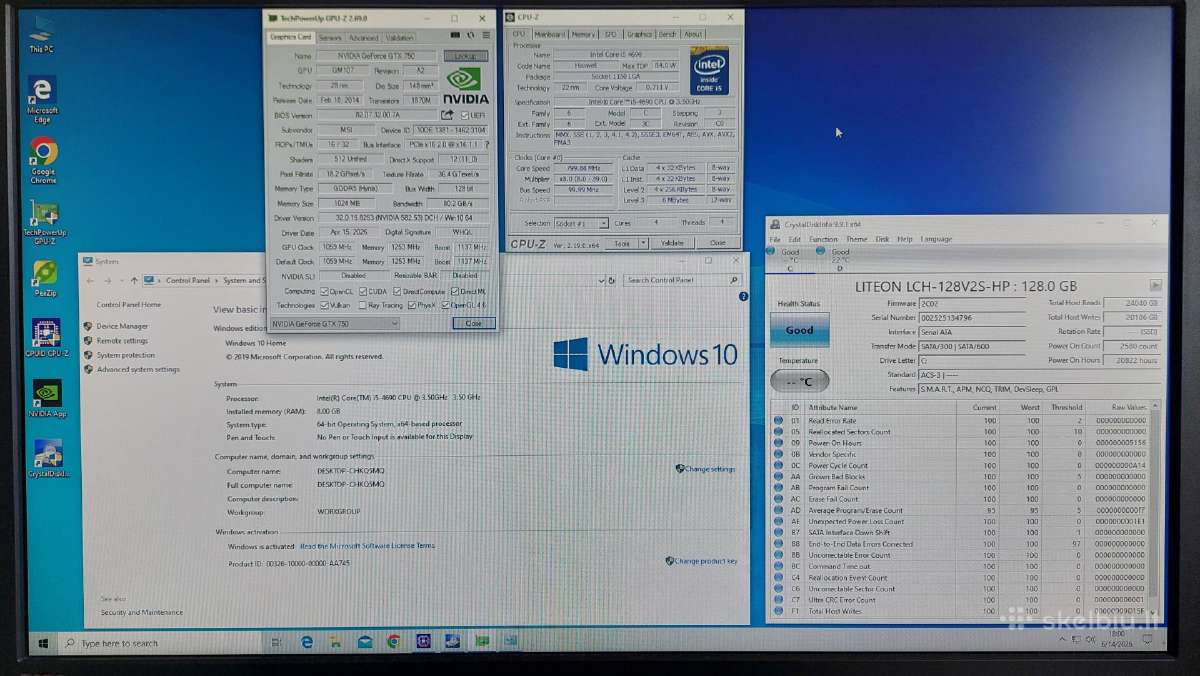This screenshot has width=1200, height=676.
Task: Click CrystalDiskInfo next-disk arrow icon
Action: (x=1156, y=286)
